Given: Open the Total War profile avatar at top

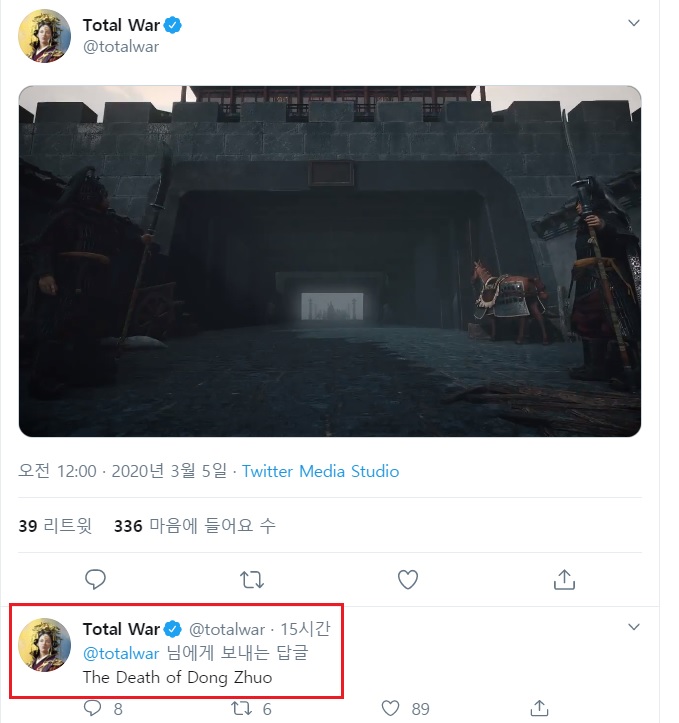Looking at the screenshot, I should (x=45, y=36).
